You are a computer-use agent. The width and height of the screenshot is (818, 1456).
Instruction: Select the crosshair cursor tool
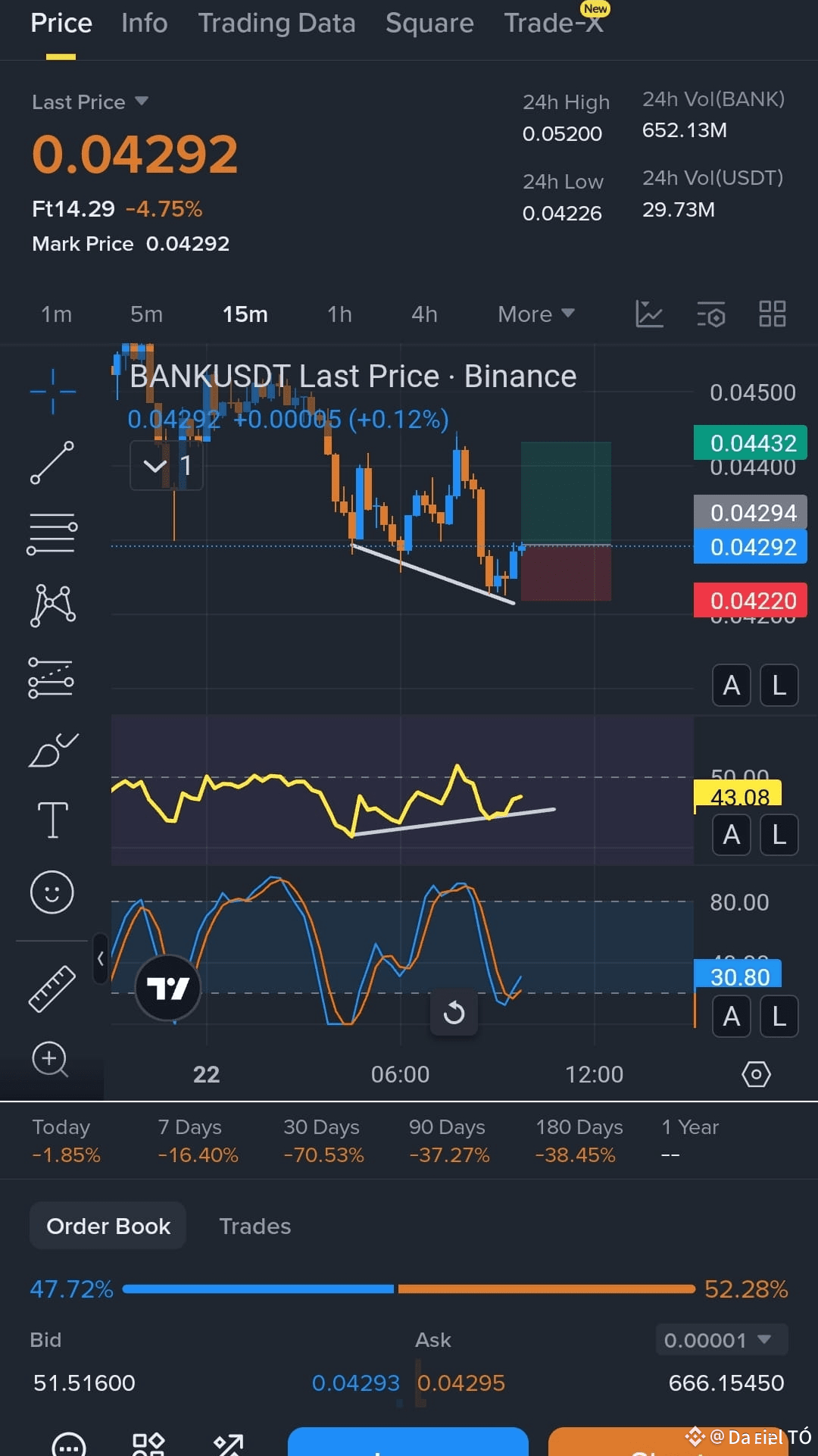pyautogui.click(x=52, y=391)
